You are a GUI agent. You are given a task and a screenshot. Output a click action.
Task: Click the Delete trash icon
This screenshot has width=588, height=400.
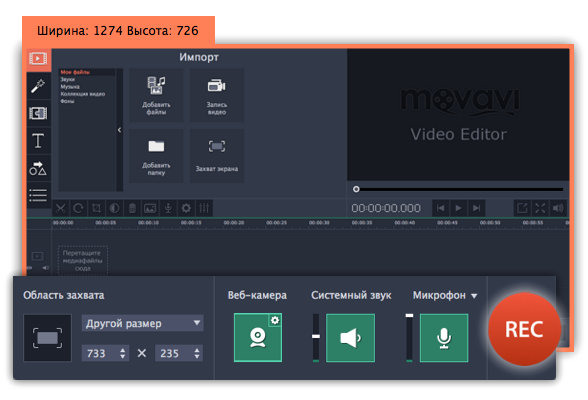pyautogui.click(x=132, y=208)
